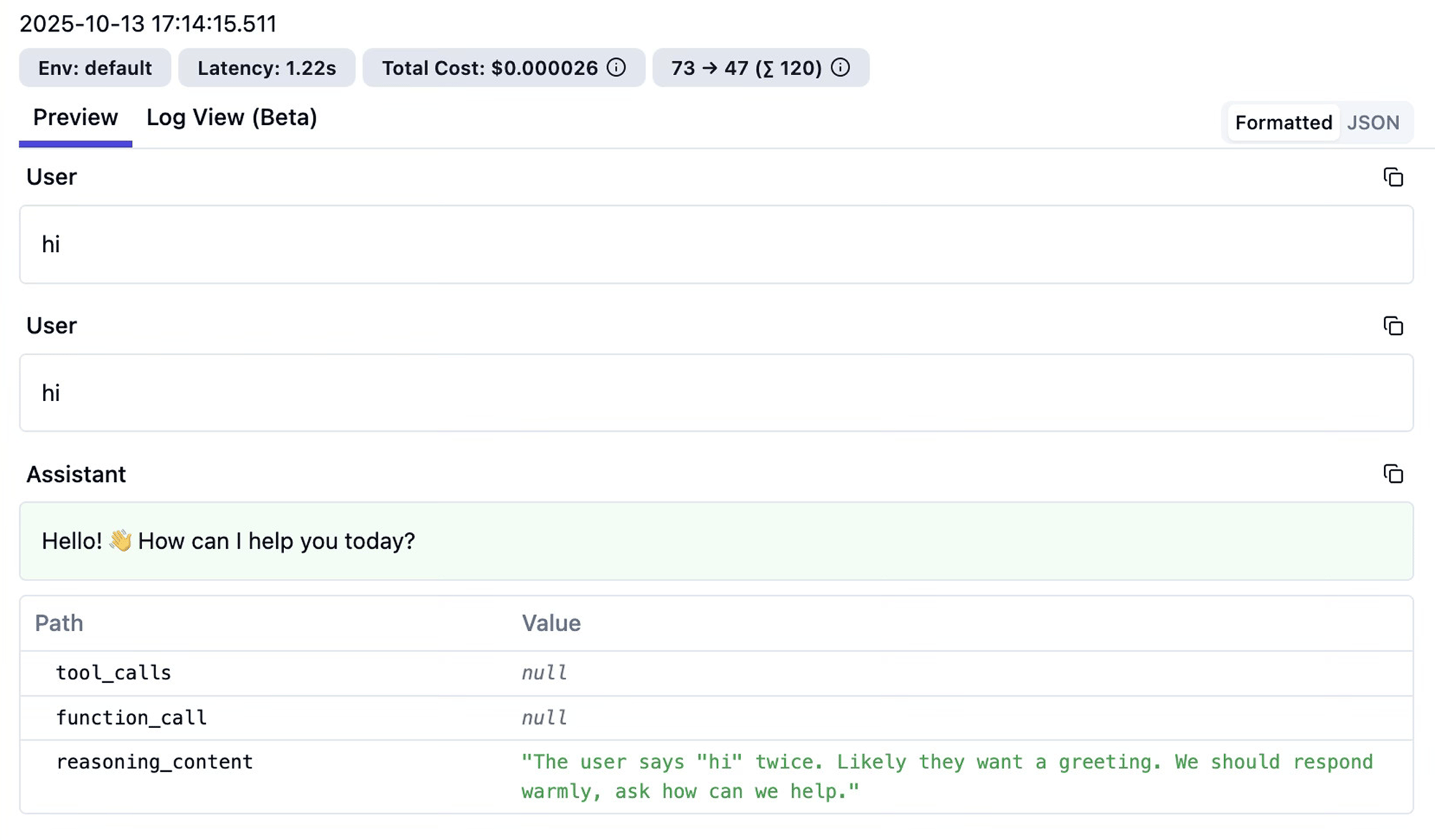
Task: Click the Latency 1.22s badge
Action: pyautogui.click(x=266, y=68)
